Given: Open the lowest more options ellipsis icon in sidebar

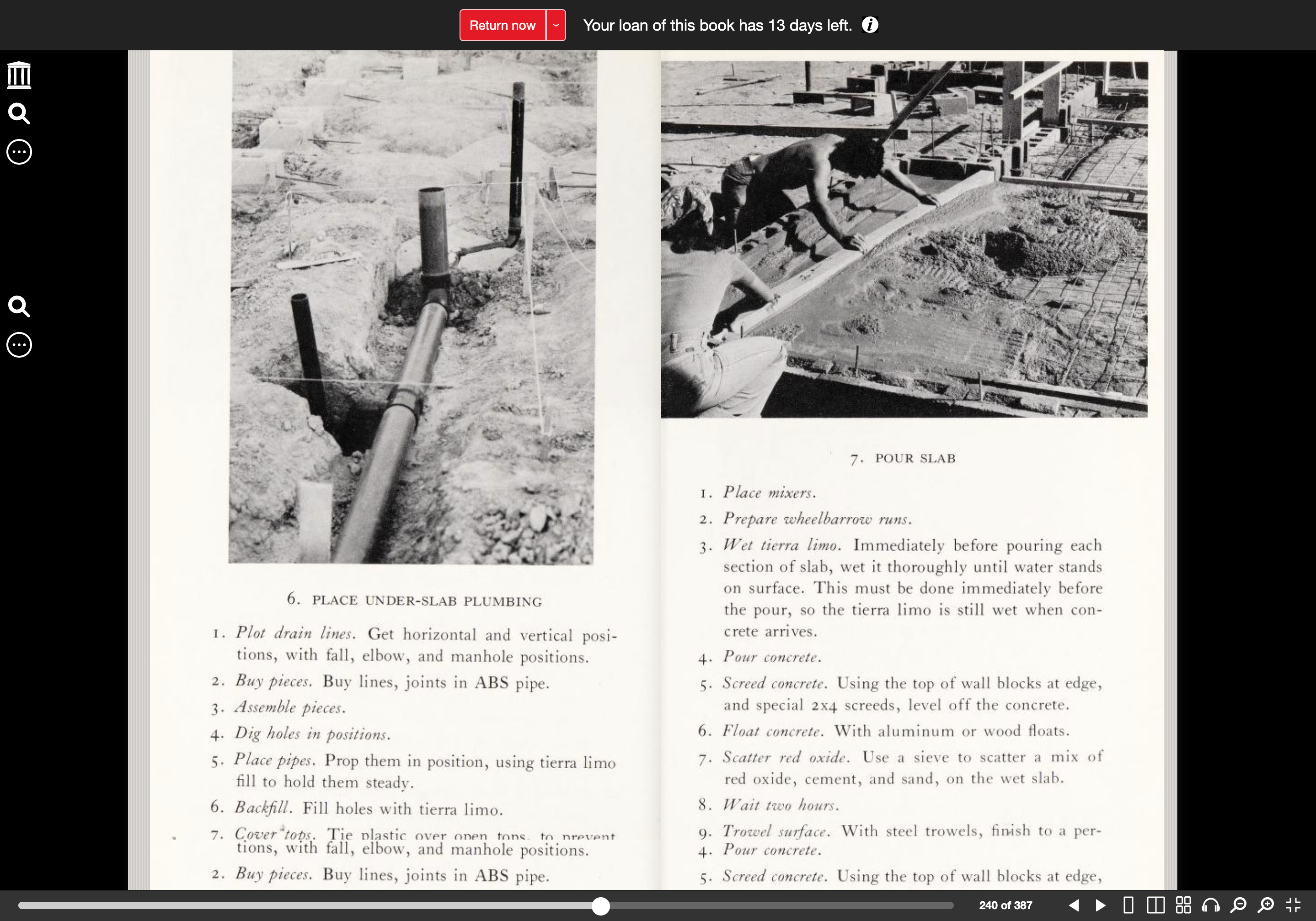Looking at the screenshot, I should [x=19, y=345].
